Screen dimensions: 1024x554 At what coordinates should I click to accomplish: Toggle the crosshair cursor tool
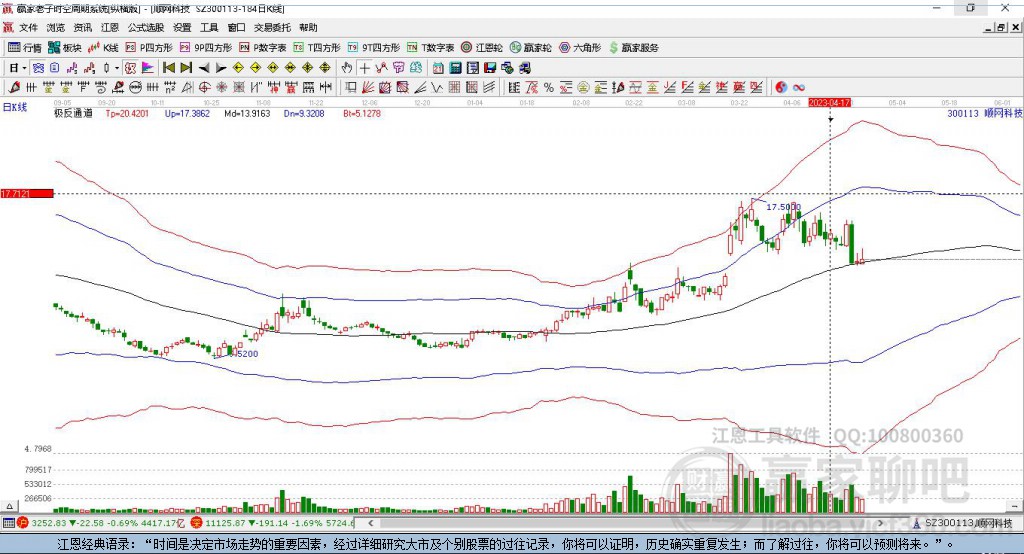(364, 68)
